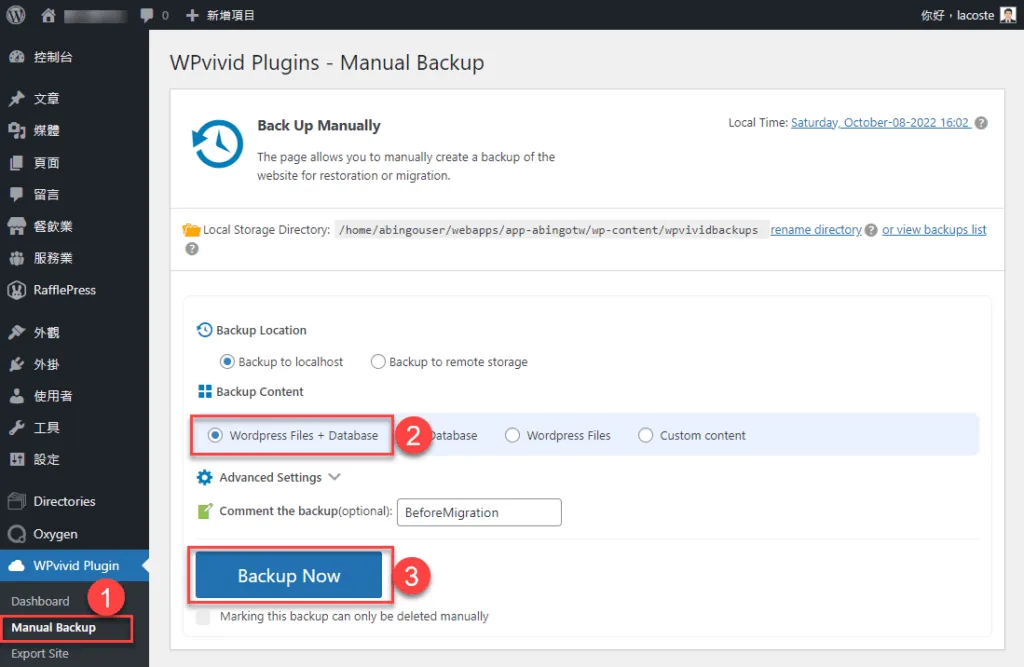Click the Backup Now button

click(x=289, y=575)
